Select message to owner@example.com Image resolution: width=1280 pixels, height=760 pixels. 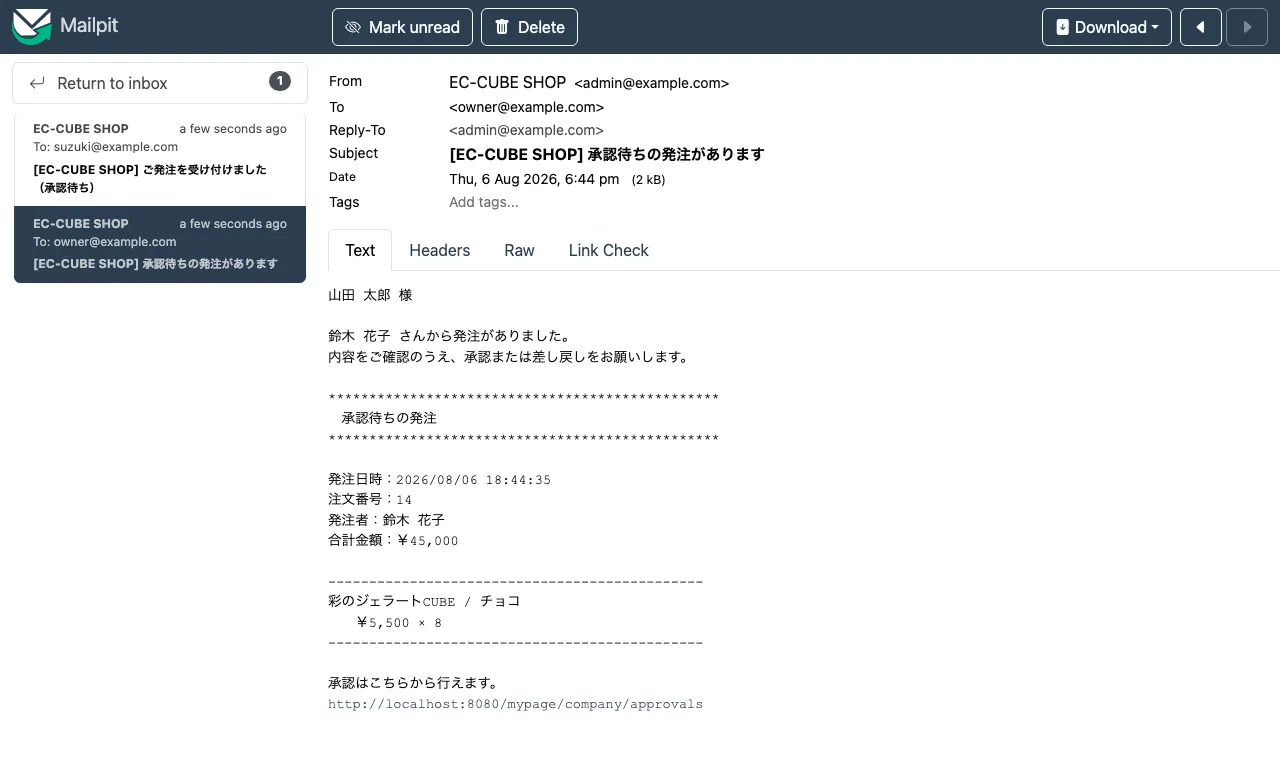160,244
